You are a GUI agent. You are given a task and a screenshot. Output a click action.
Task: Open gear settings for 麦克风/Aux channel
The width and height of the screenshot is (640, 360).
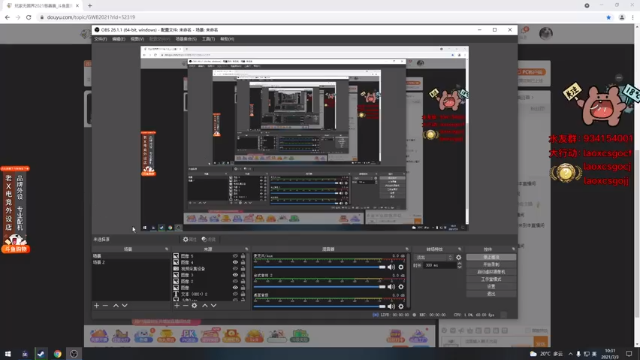pos(401,267)
